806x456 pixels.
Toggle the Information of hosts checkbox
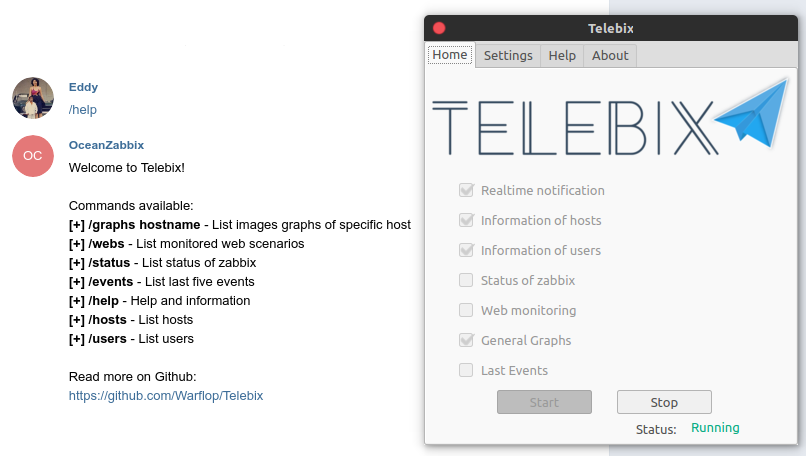click(x=466, y=220)
